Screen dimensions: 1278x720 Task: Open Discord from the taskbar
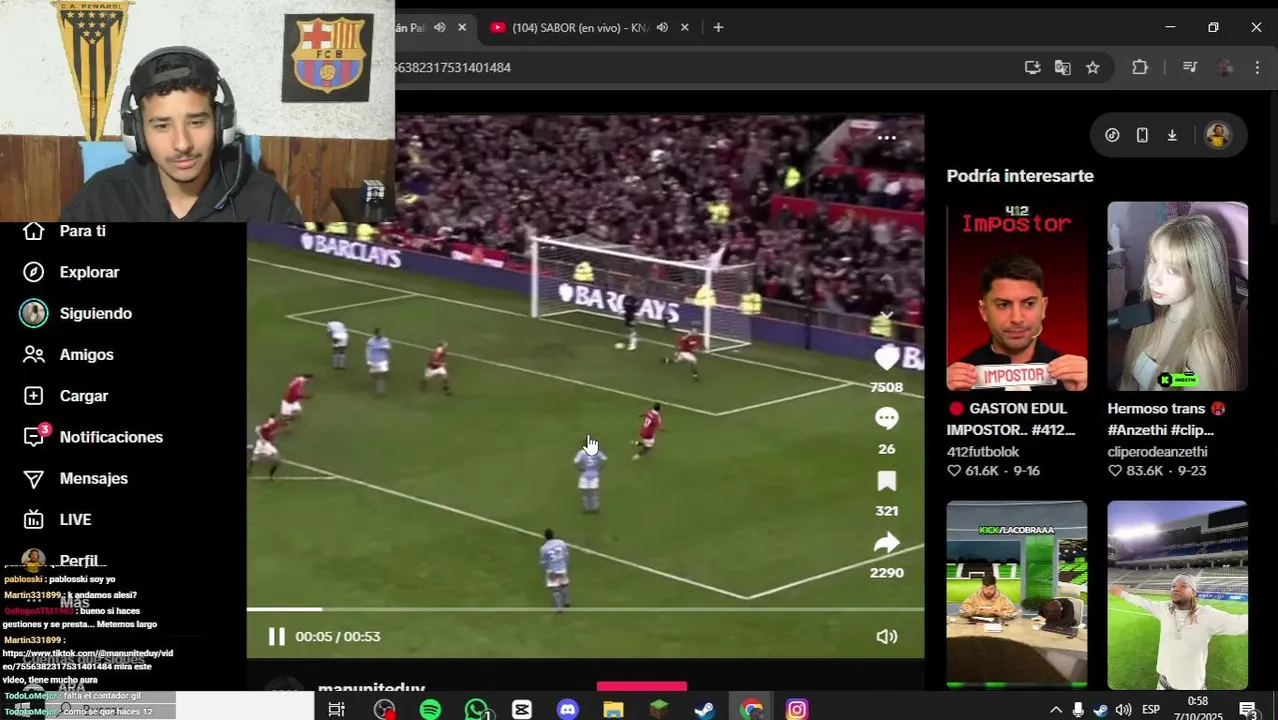[x=568, y=710]
